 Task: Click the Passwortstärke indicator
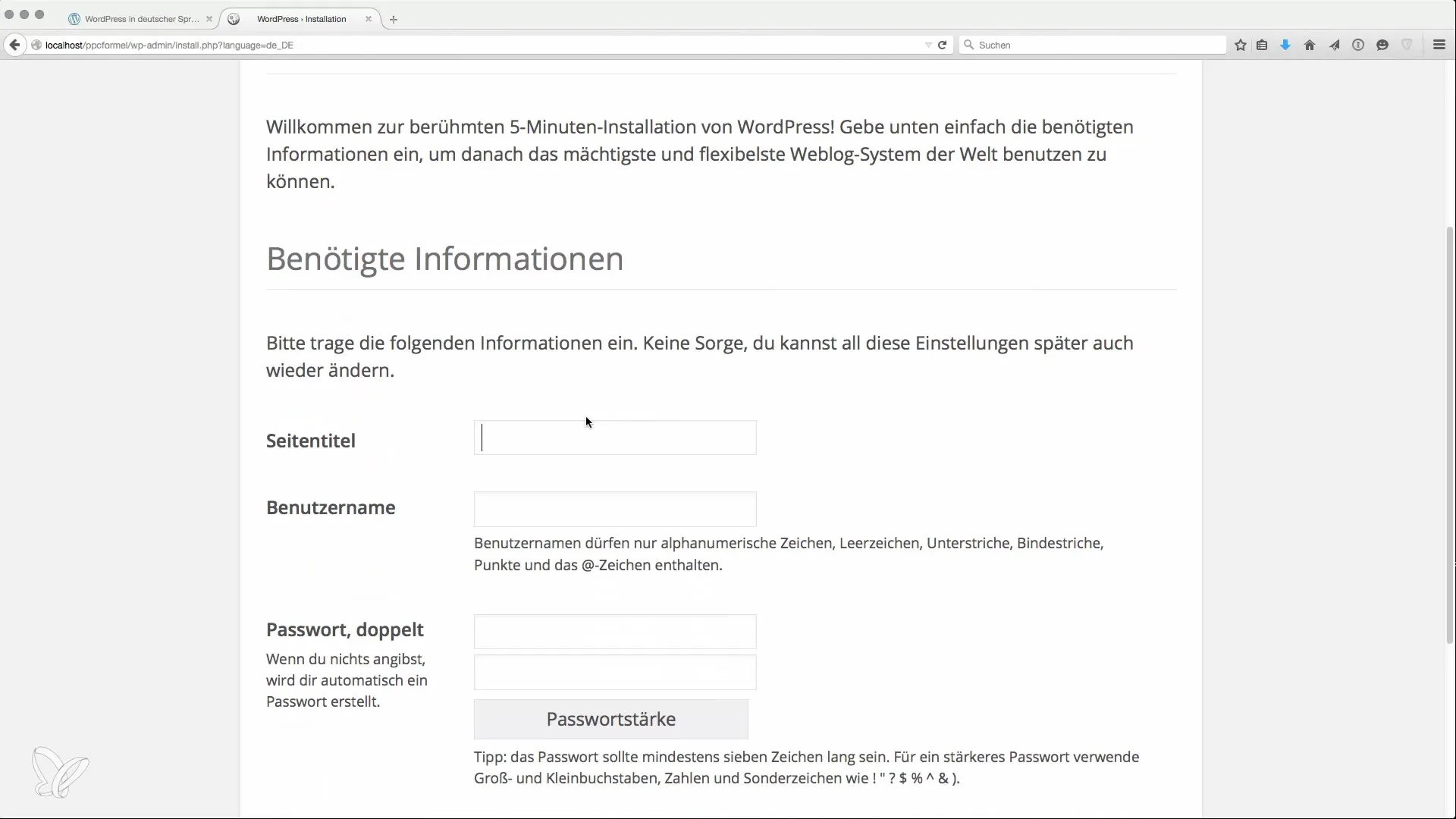pos(611,719)
